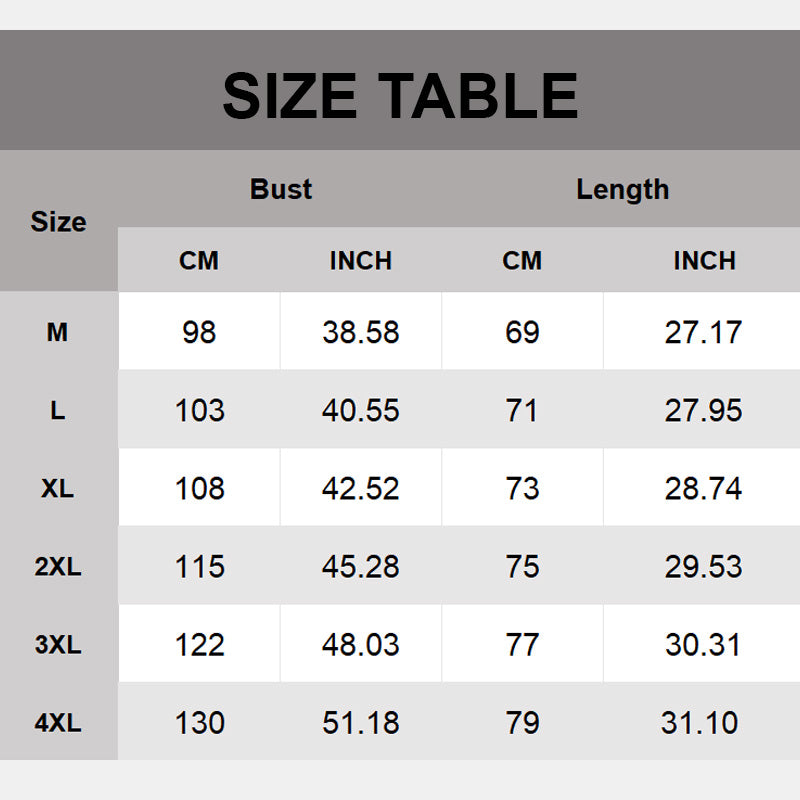
Task: Select the 29.53 inch length value
Action: coord(704,567)
